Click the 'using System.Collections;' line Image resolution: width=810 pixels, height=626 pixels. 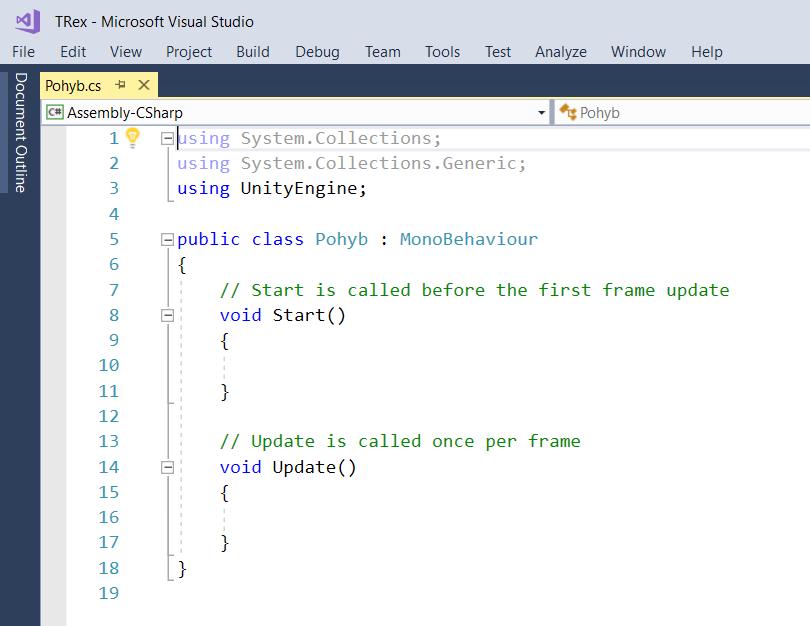[309, 138]
